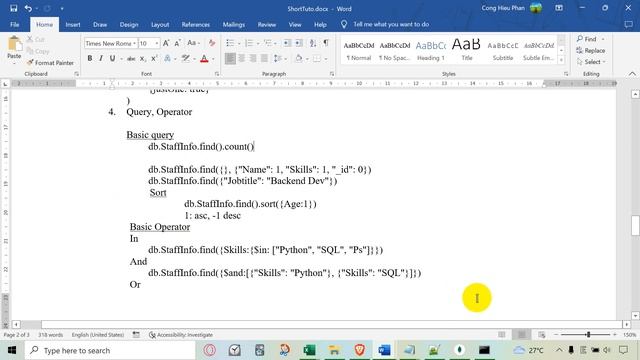
Task: Expand text highlight color options arrow
Action: pyautogui.click(x=195, y=59)
